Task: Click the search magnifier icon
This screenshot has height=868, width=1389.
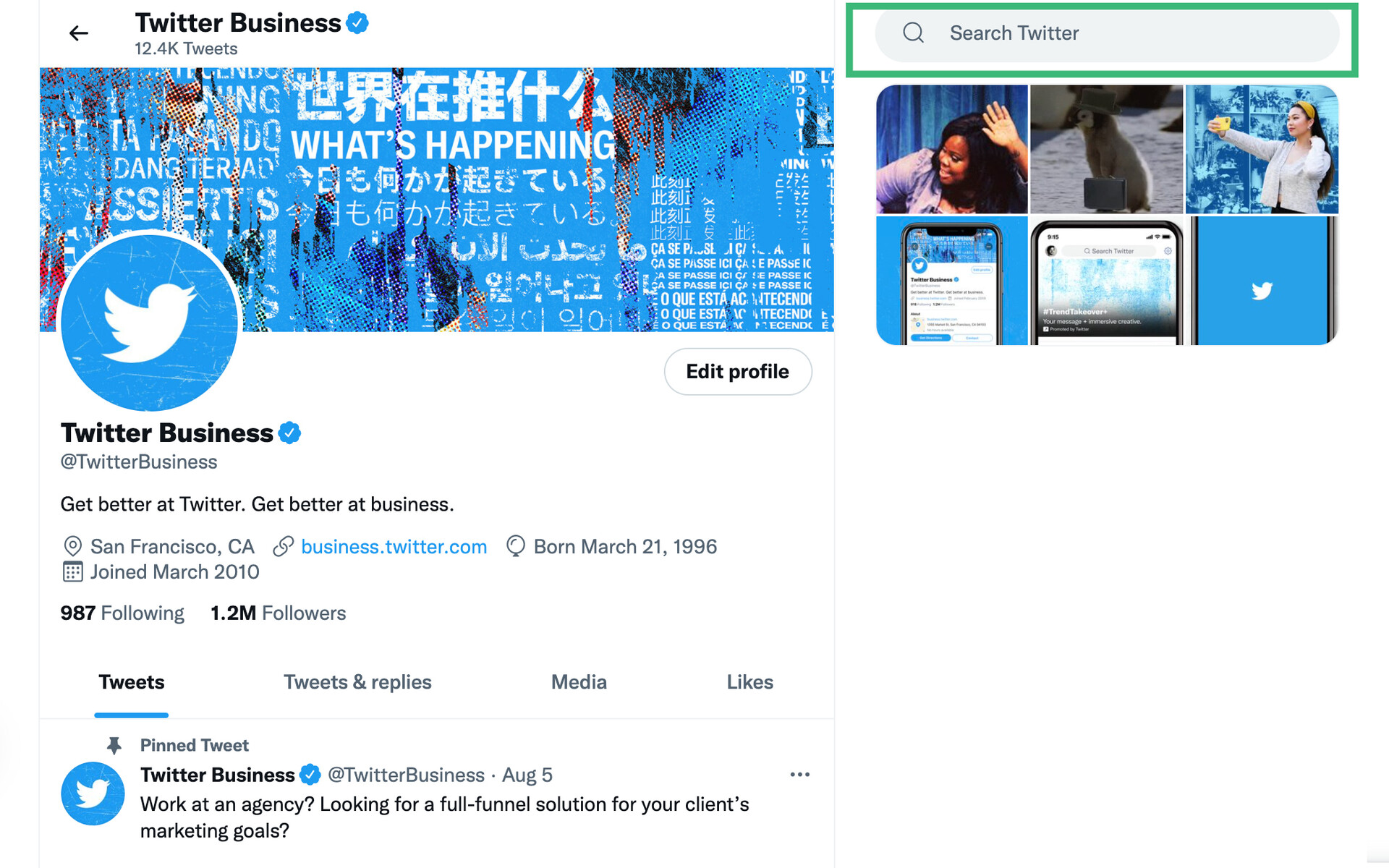Action: (913, 33)
